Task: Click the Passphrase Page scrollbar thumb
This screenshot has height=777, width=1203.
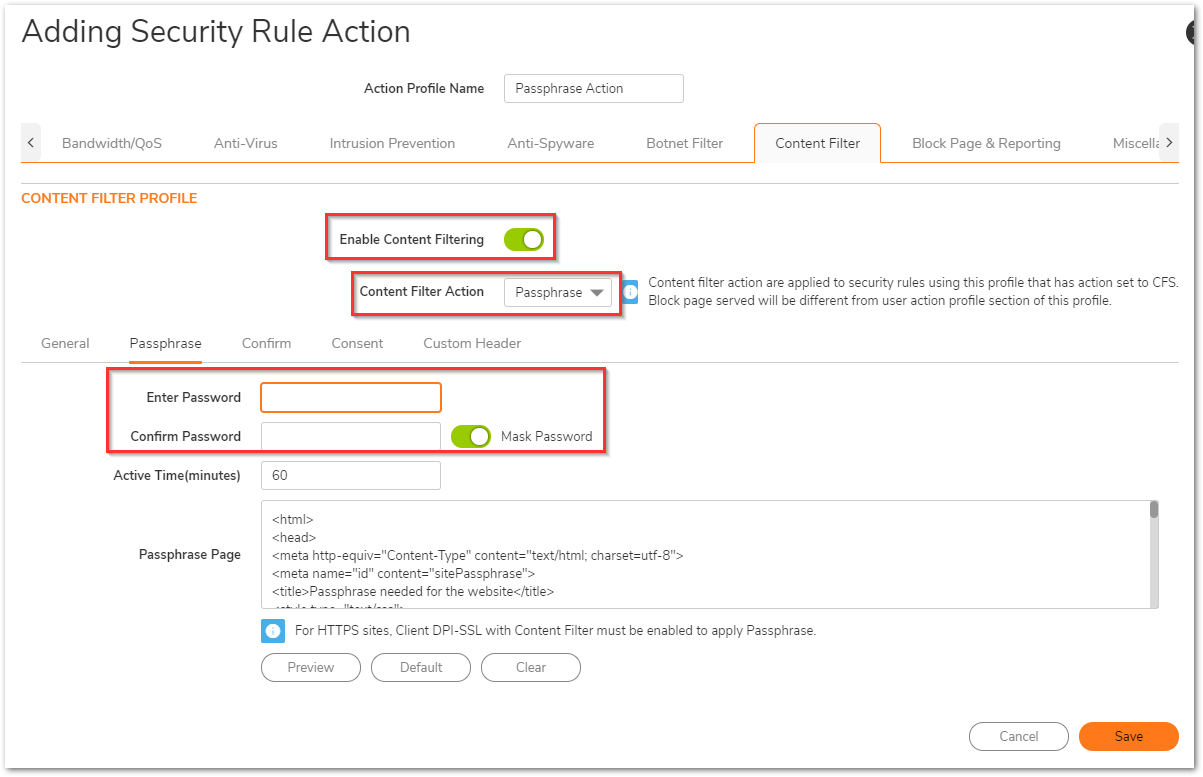Action: [1153, 510]
